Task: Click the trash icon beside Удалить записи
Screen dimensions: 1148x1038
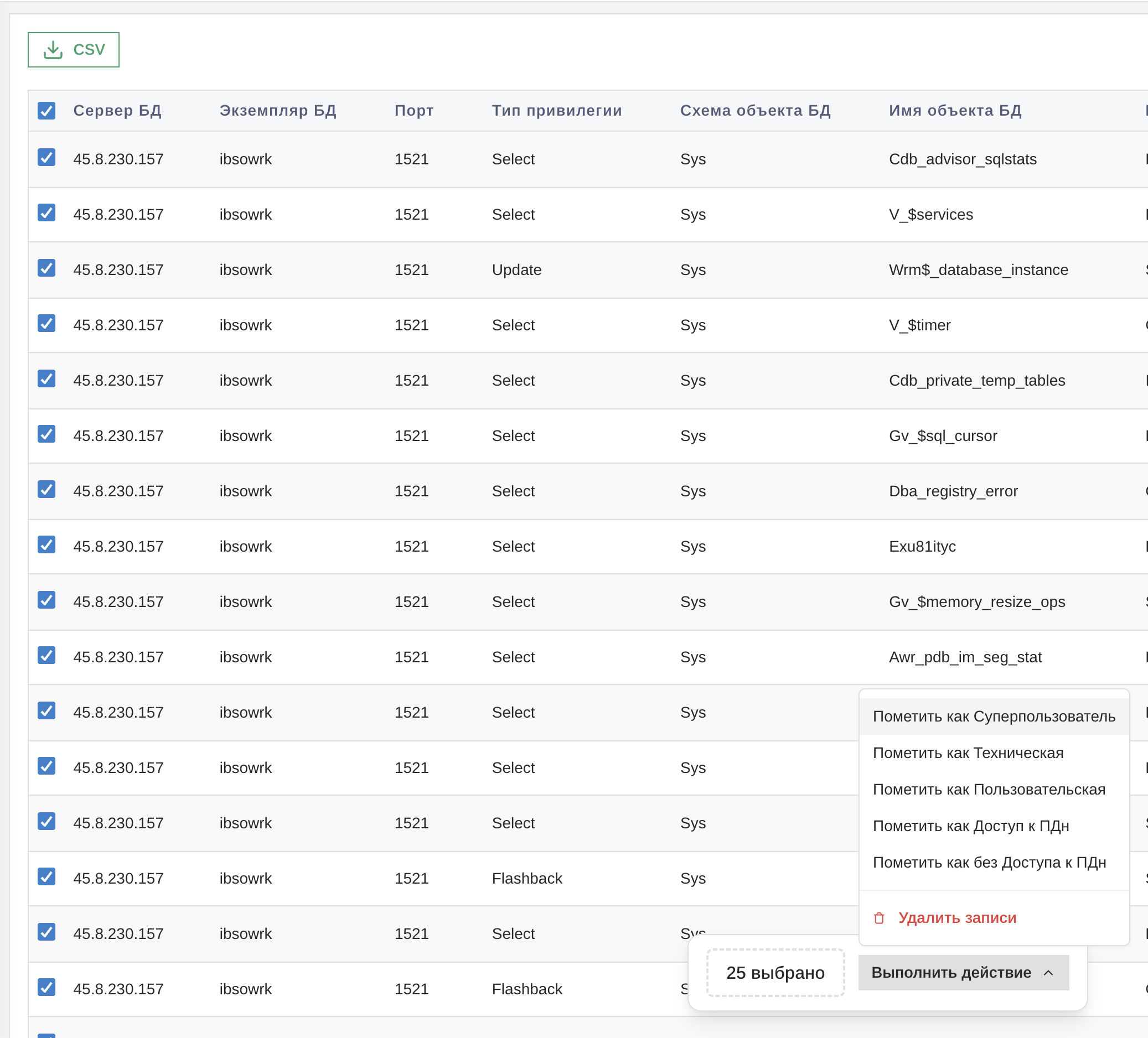Action: click(878, 918)
